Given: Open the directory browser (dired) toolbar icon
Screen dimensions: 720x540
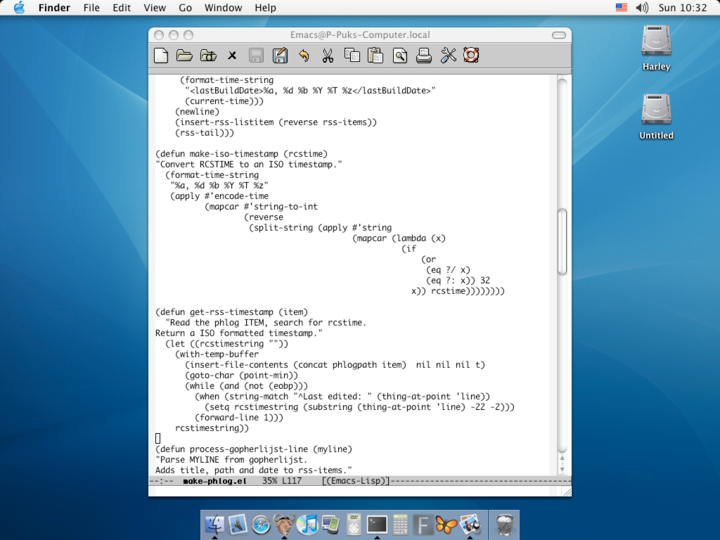Looking at the screenshot, I should [x=208, y=56].
